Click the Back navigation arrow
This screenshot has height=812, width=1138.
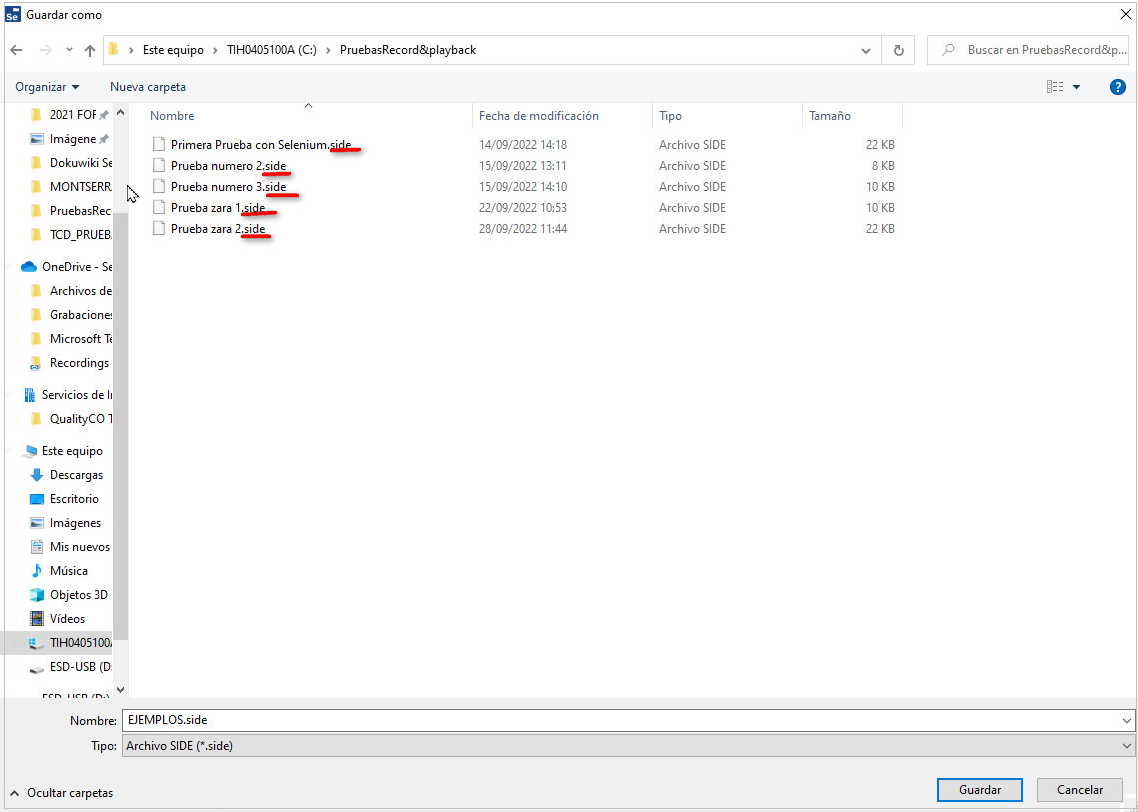[16, 50]
